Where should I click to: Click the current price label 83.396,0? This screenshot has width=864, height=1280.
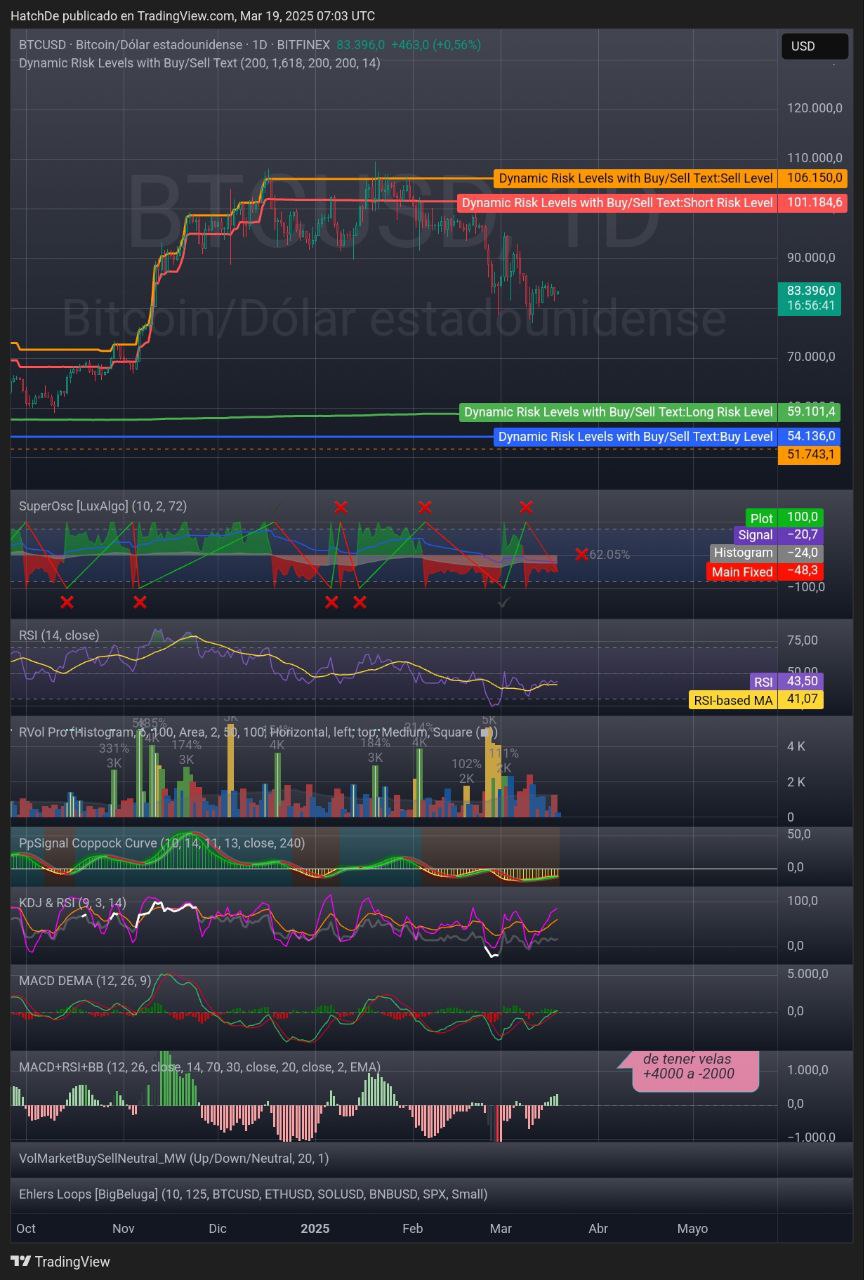[811, 290]
